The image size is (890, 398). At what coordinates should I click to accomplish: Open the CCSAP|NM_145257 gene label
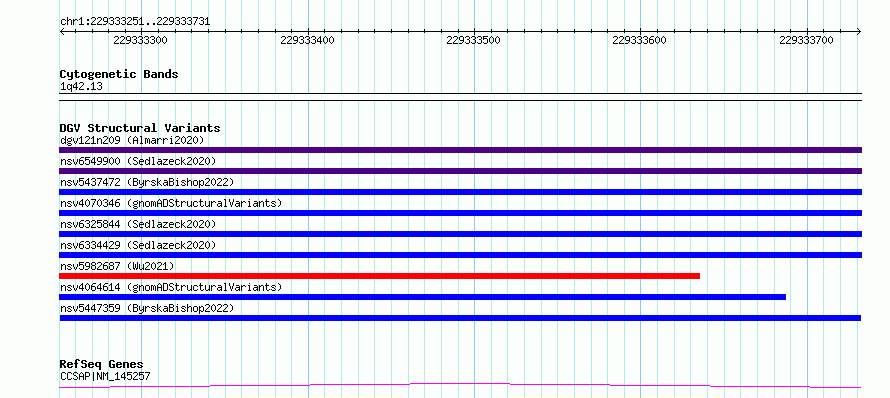click(105, 376)
